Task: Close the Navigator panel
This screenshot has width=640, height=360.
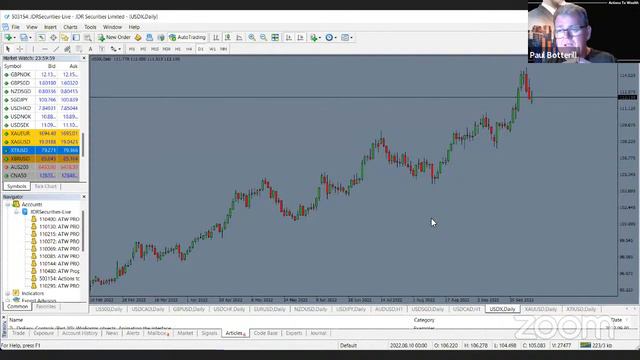Action: 84,197
